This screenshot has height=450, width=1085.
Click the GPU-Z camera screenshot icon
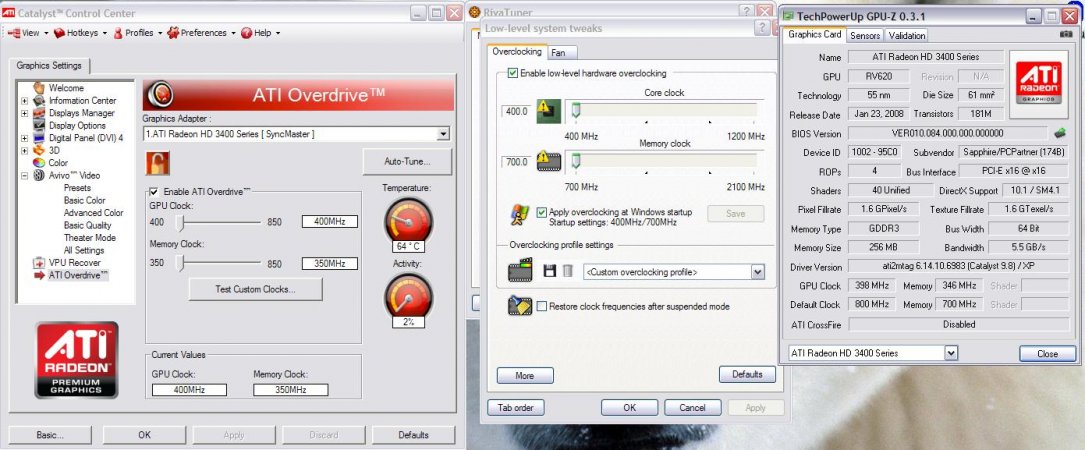click(x=1066, y=35)
